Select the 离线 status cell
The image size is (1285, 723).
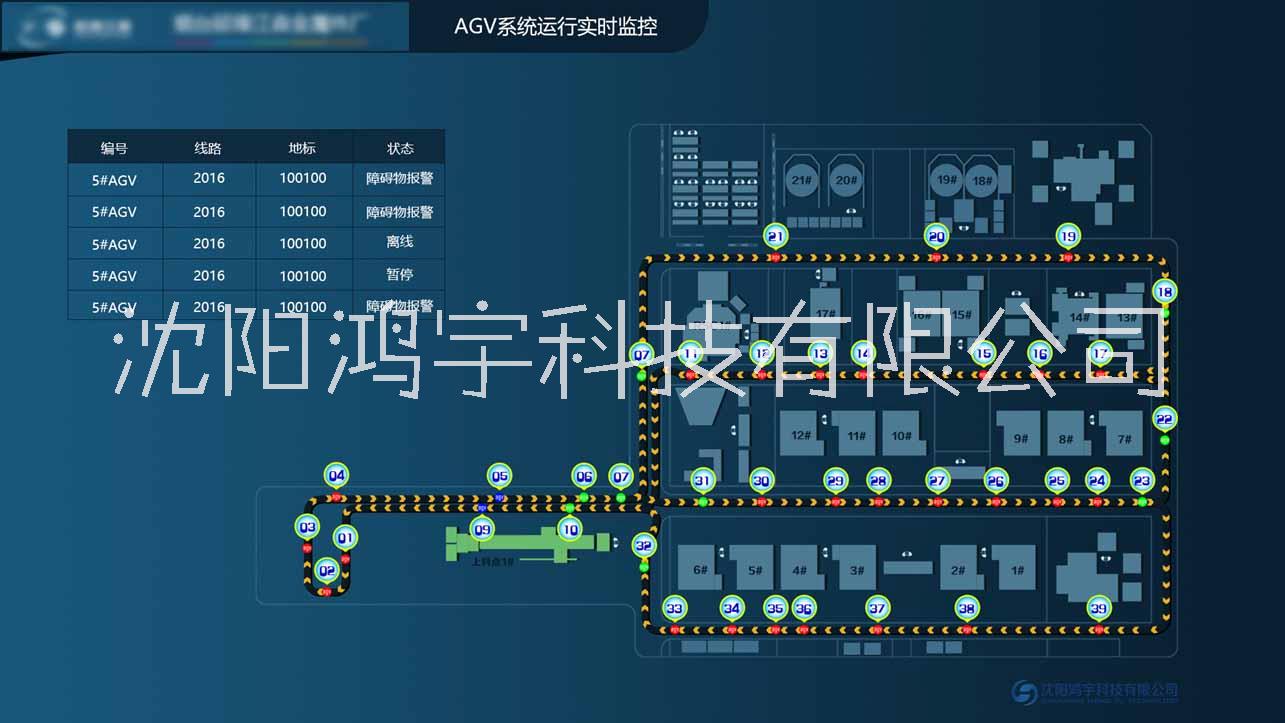coord(400,242)
